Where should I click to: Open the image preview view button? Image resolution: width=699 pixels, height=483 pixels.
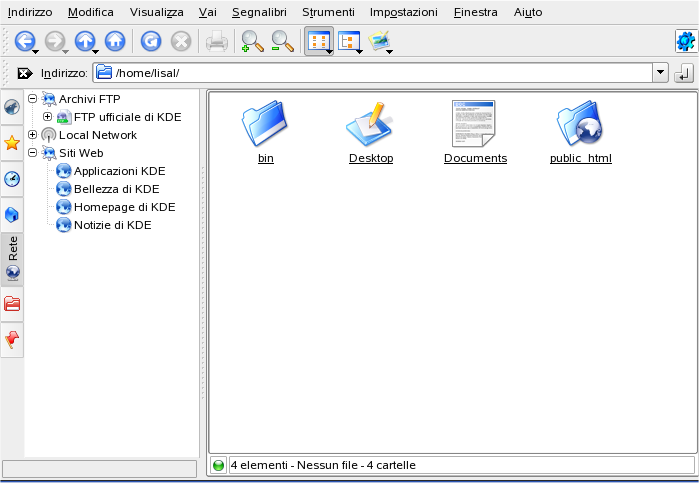coord(378,41)
